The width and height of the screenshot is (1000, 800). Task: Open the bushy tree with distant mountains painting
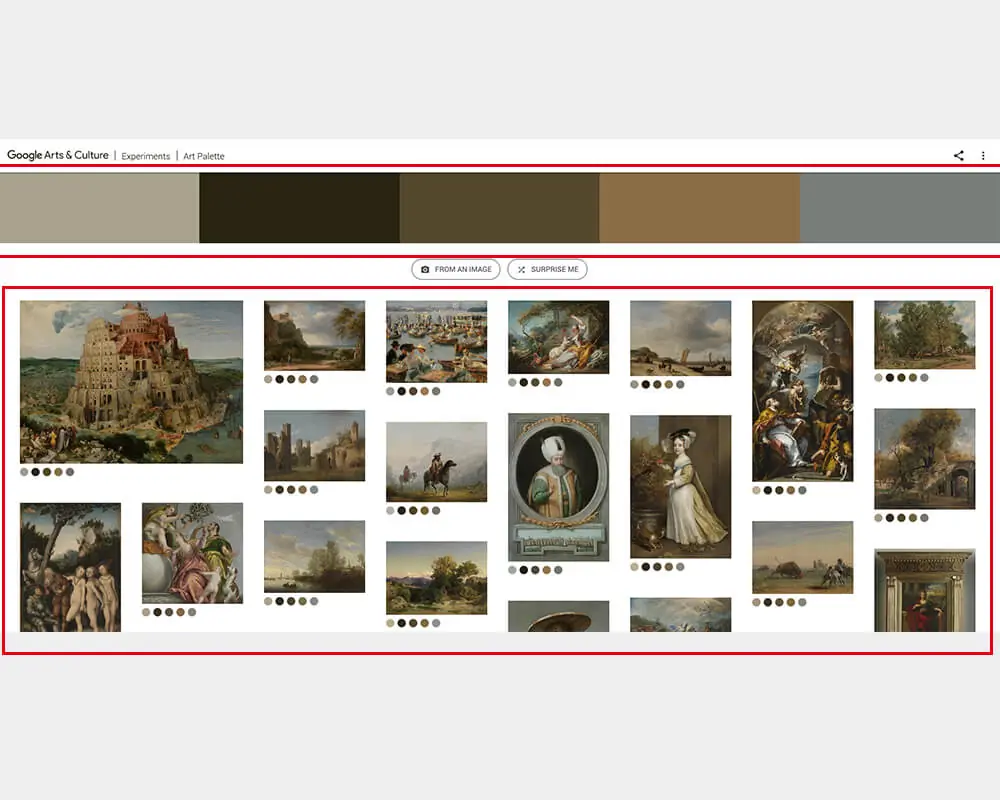[x=436, y=578]
